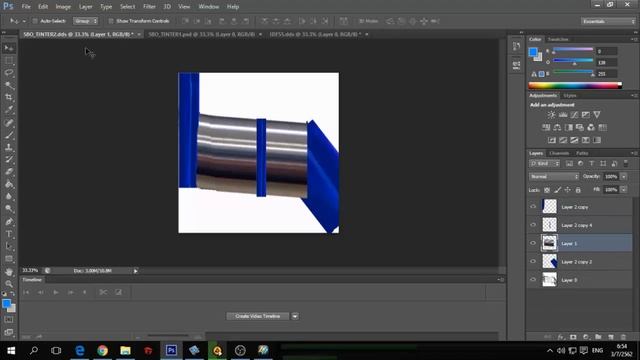This screenshot has width=640, height=360.
Task: Open the blend mode Normal dropdown
Action: click(554, 176)
